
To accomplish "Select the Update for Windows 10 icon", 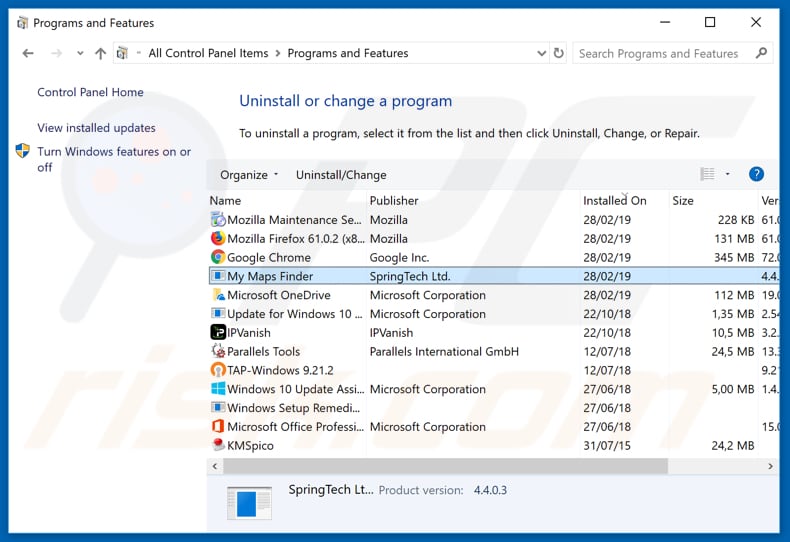I will tap(218, 313).
